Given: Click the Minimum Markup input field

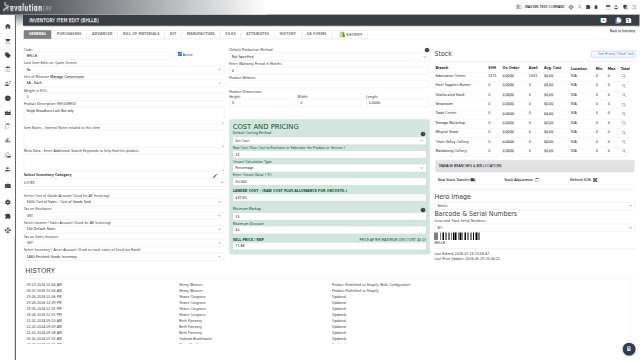Looking at the screenshot, I should (x=329, y=216).
